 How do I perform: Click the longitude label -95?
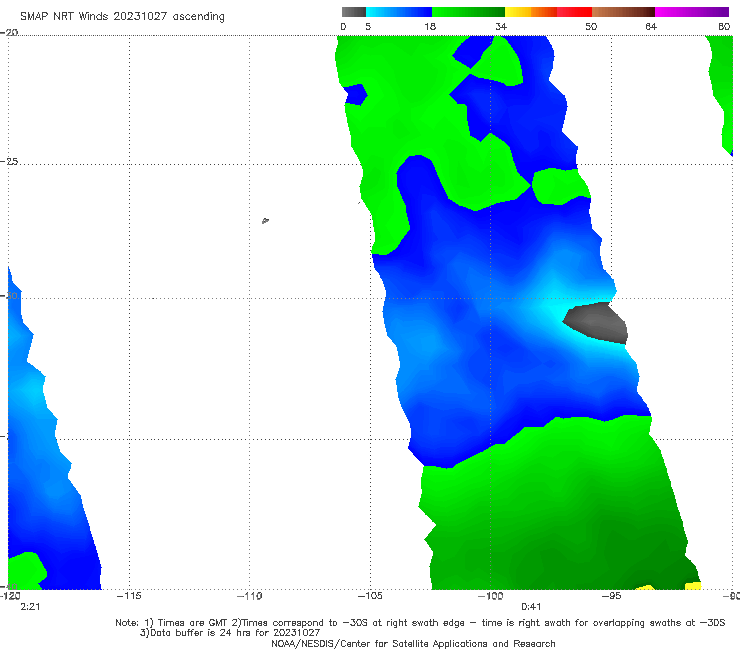pyautogui.click(x=611, y=596)
